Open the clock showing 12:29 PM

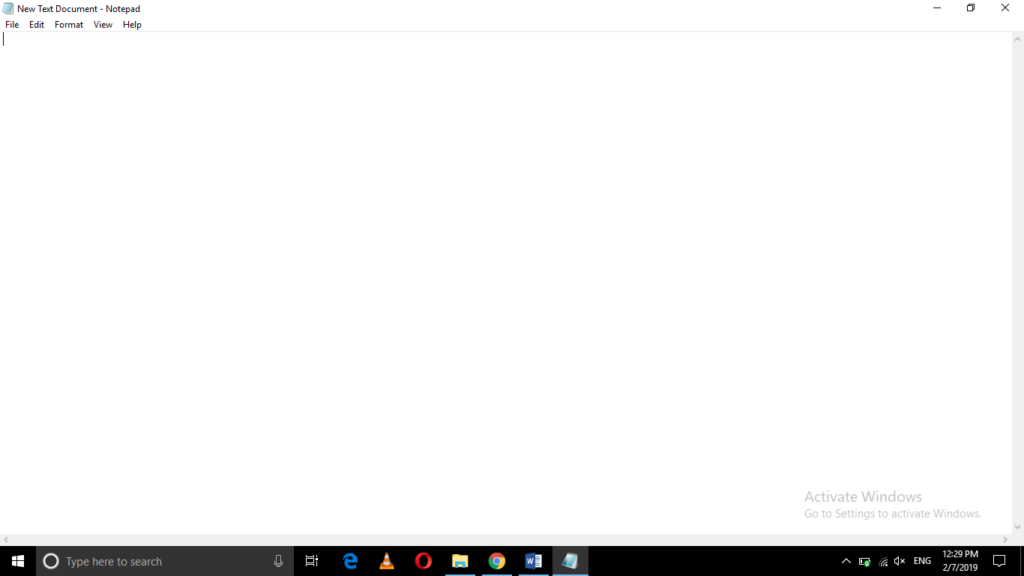coord(960,561)
